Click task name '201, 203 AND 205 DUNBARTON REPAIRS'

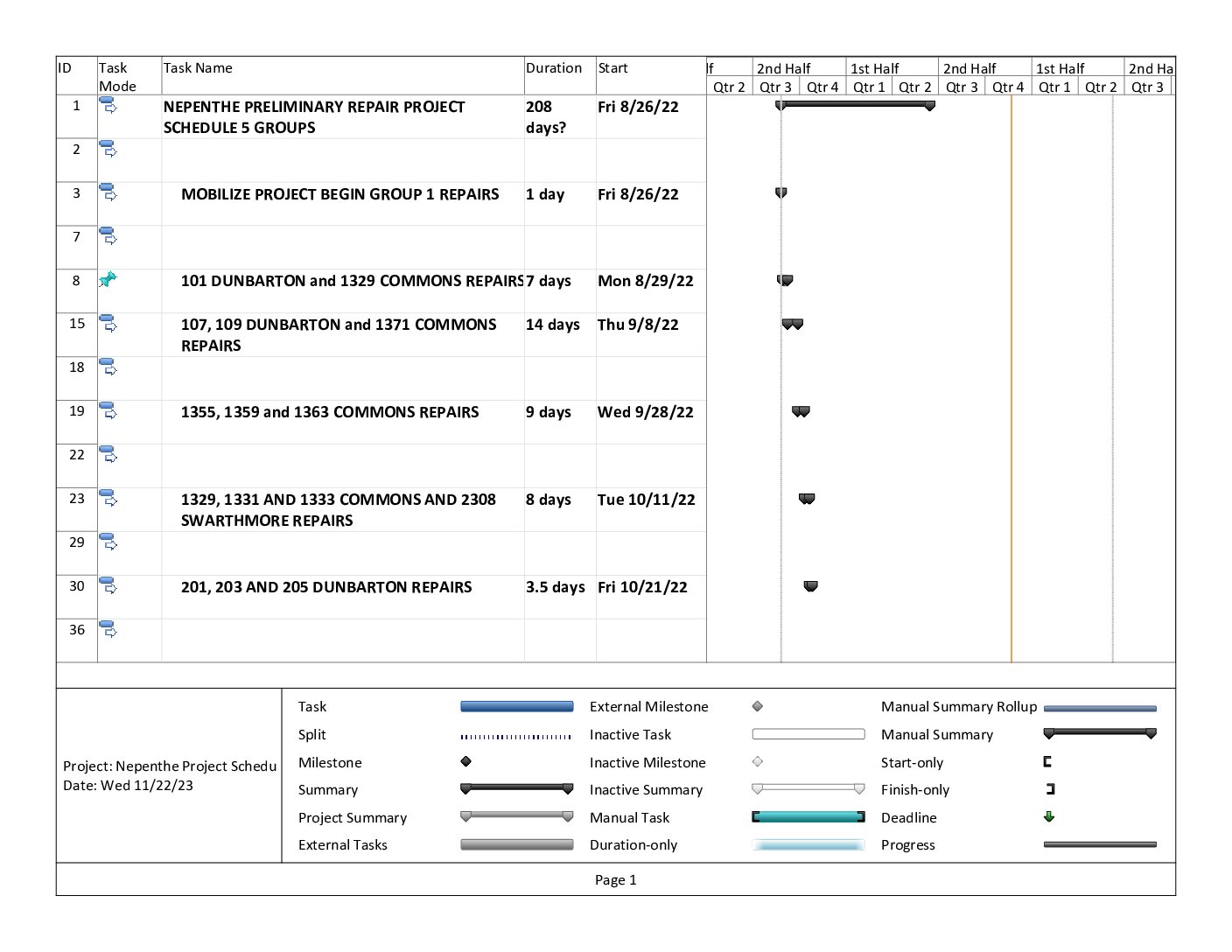click(326, 587)
